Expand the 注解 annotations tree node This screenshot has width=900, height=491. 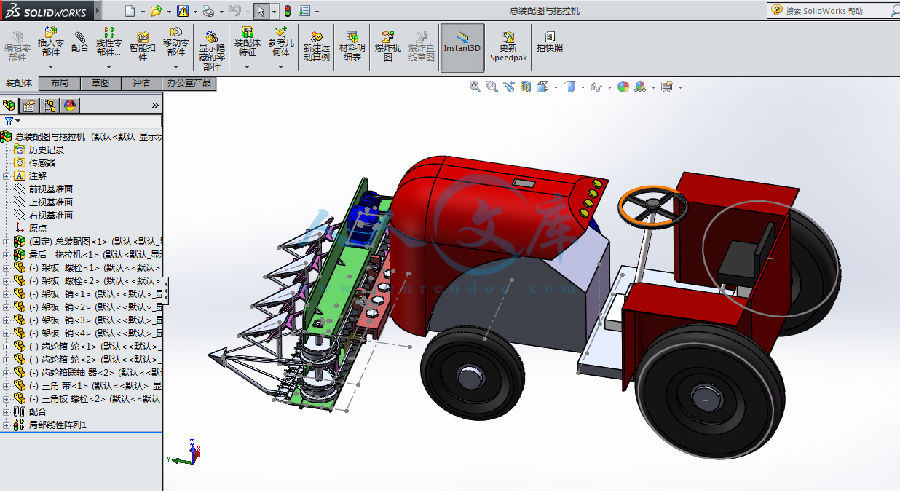point(6,176)
